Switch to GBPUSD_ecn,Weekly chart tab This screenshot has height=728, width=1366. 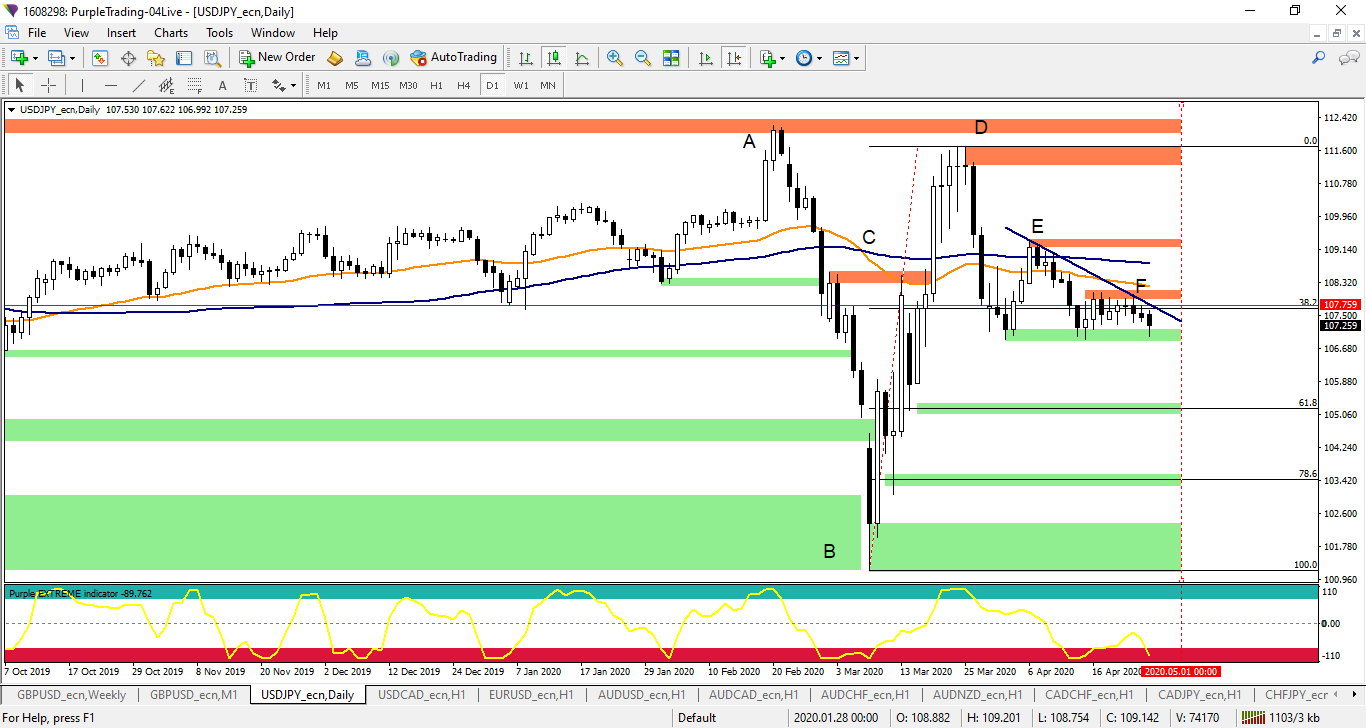pos(71,694)
